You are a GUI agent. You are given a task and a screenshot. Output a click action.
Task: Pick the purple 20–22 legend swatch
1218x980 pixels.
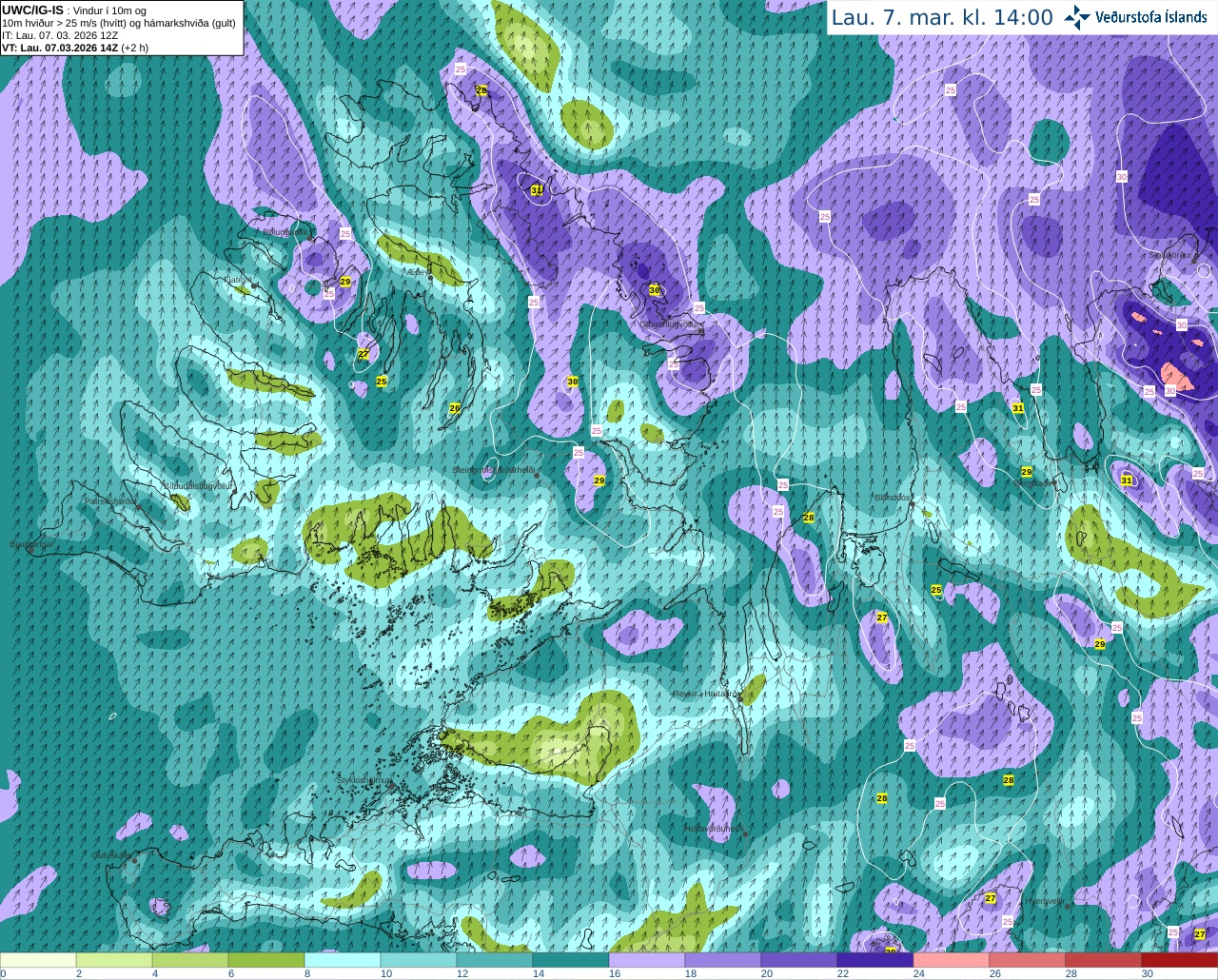799,960
